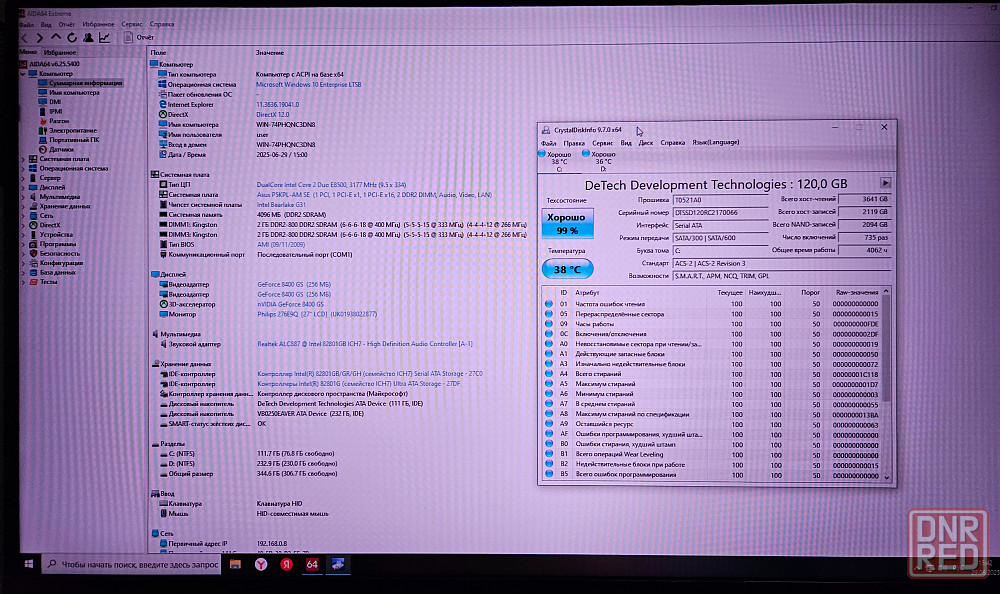Expand the Мультимедиа node in sidebar tree
The image size is (1000, 594).
point(23,197)
